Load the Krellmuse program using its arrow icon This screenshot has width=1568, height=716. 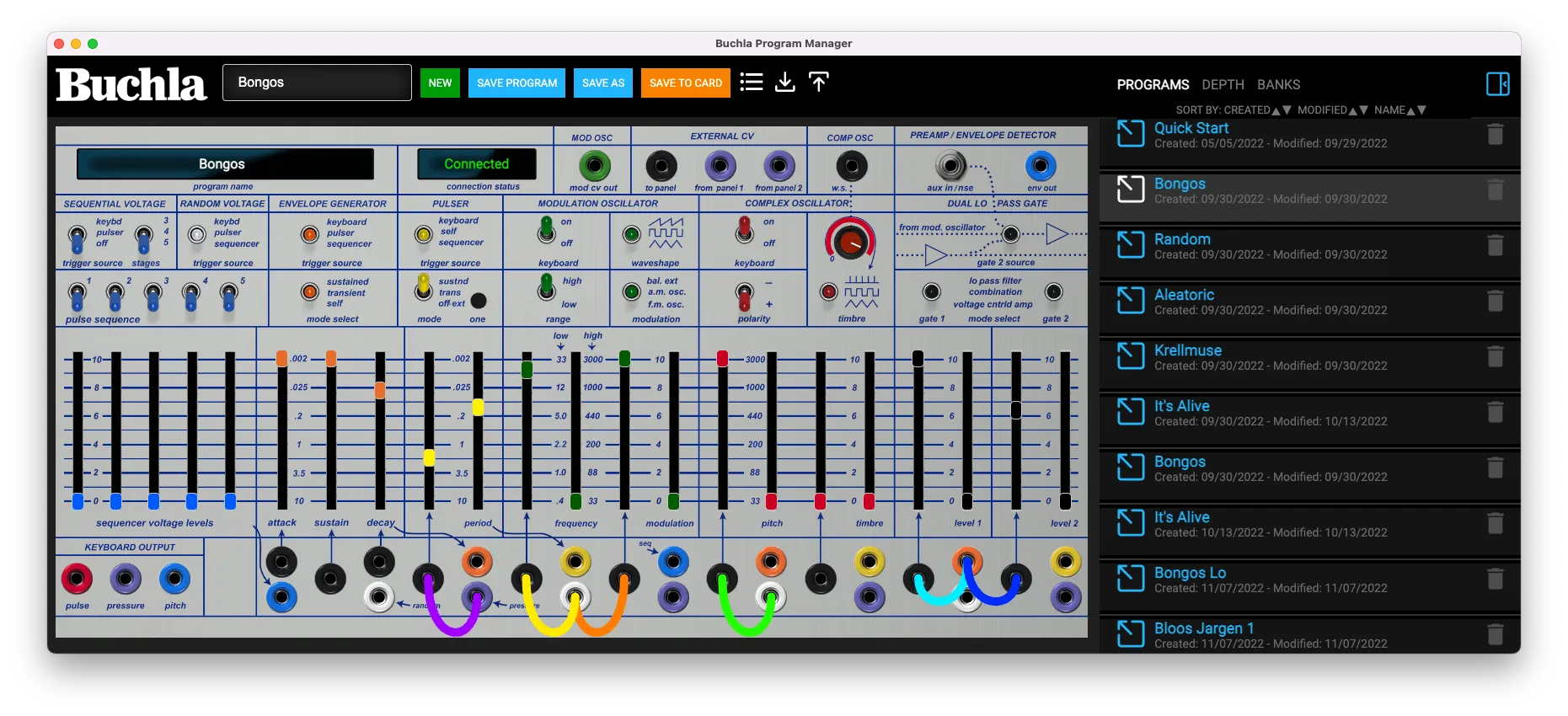coord(1131,355)
